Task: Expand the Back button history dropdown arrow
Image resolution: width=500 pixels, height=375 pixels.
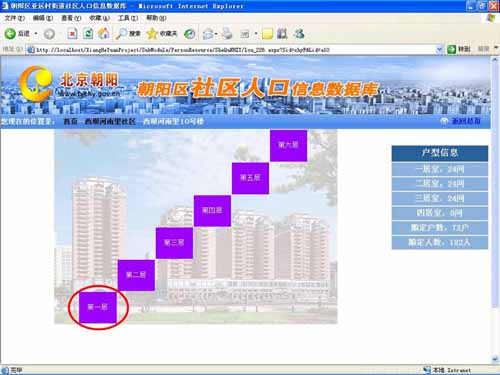Action: (x=36, y=34)
